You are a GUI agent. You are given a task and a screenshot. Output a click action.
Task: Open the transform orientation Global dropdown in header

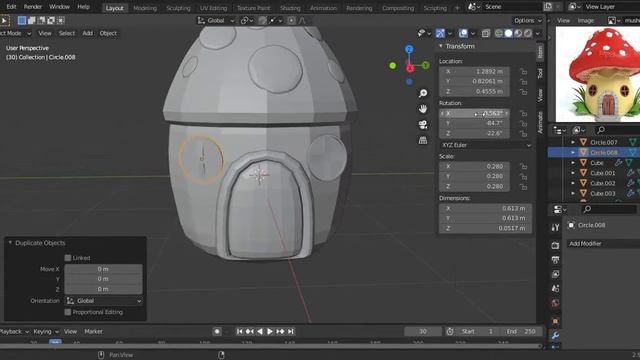(216, 20)
